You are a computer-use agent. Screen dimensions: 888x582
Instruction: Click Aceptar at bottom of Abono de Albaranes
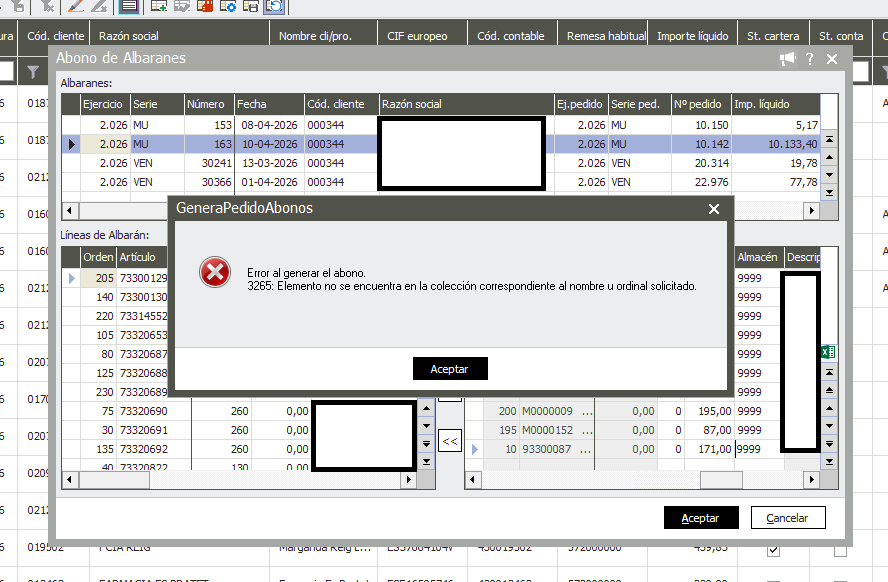[x=700, y=518]
